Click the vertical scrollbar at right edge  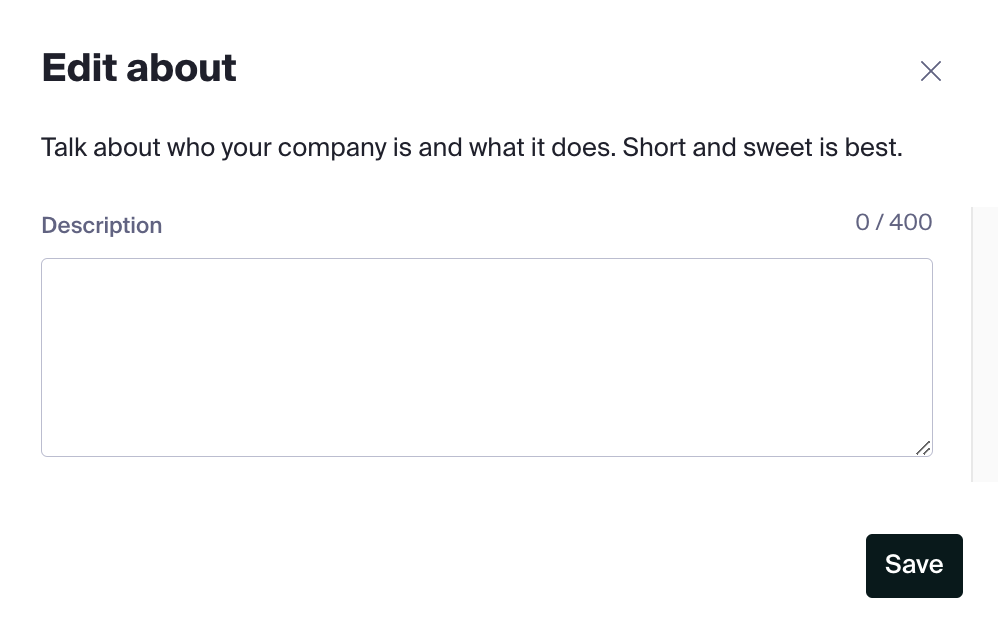[984, 344]
